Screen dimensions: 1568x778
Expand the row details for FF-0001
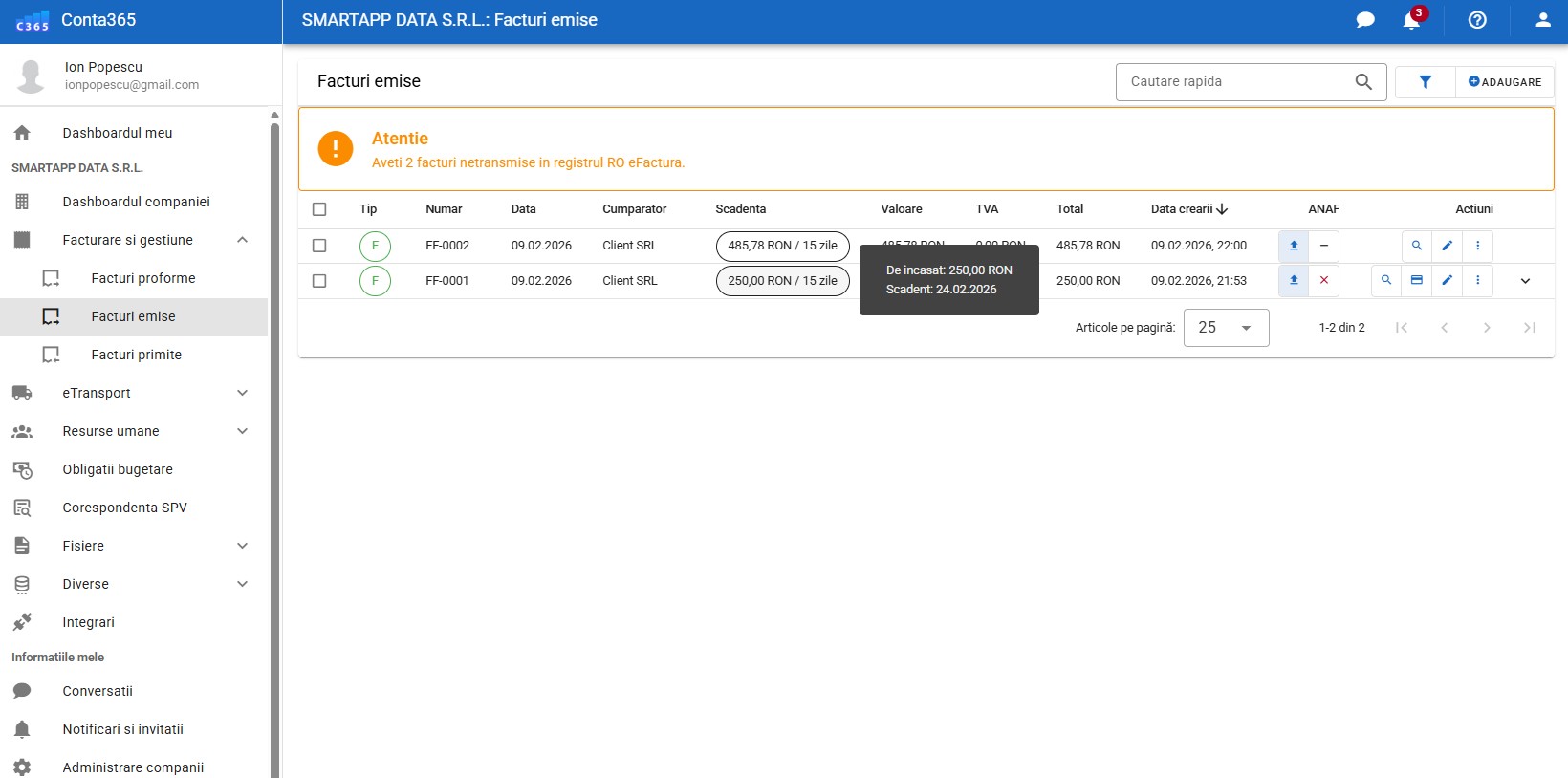[x=1525, y=281]
